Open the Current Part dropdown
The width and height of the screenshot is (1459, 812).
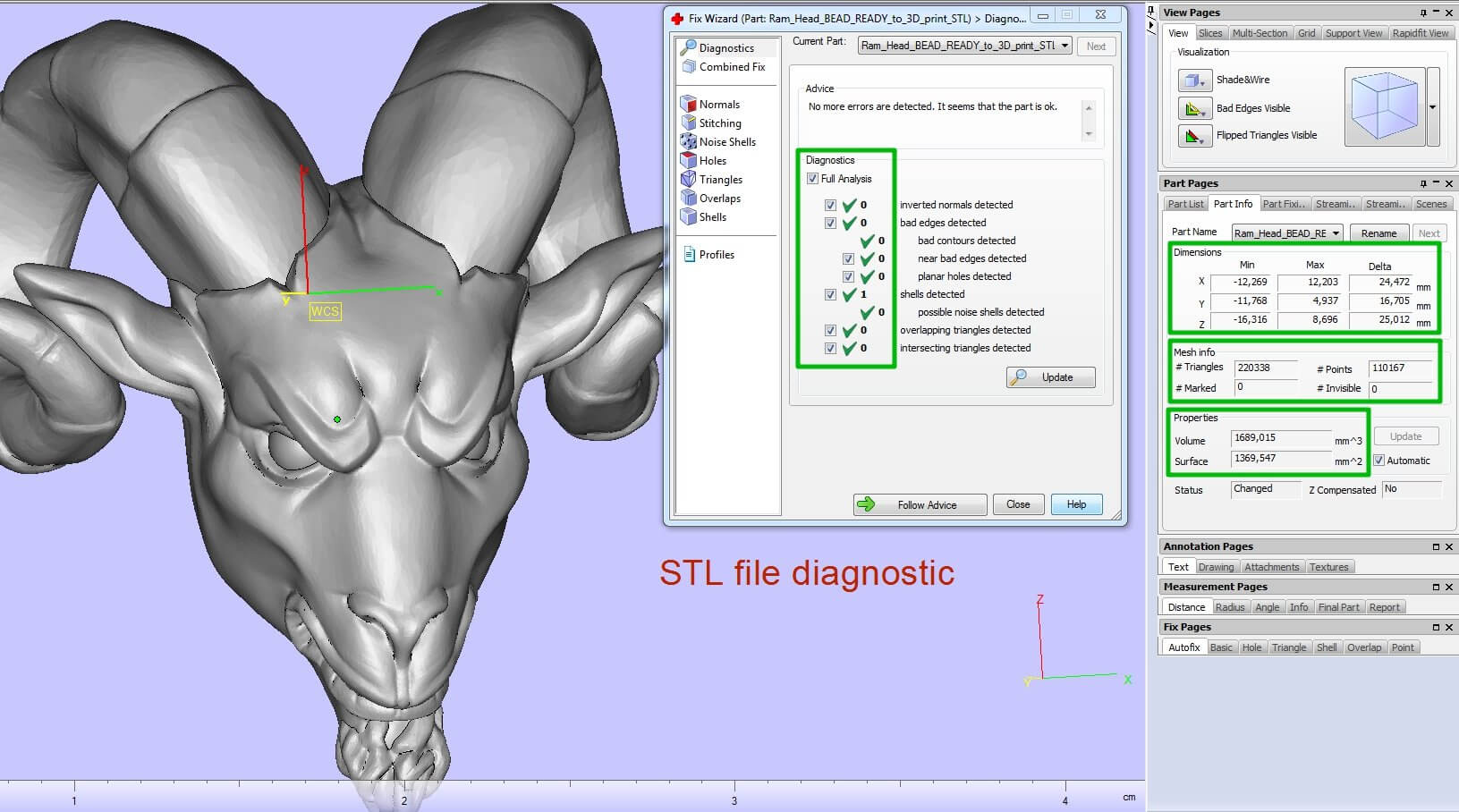tap(1065, 46)
